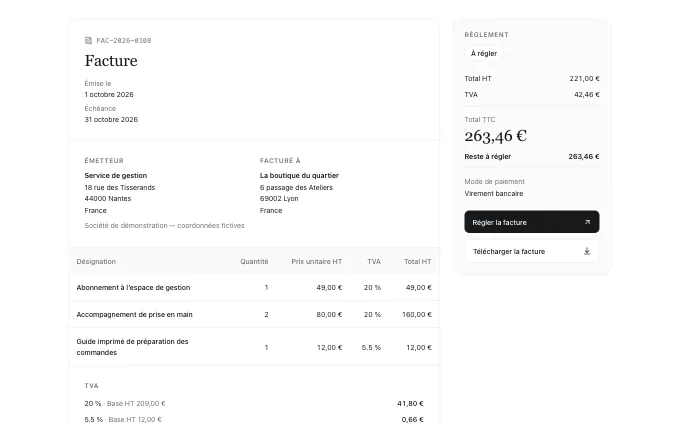Click row Abonnement à l'espace de gestion

pos(254,288)
